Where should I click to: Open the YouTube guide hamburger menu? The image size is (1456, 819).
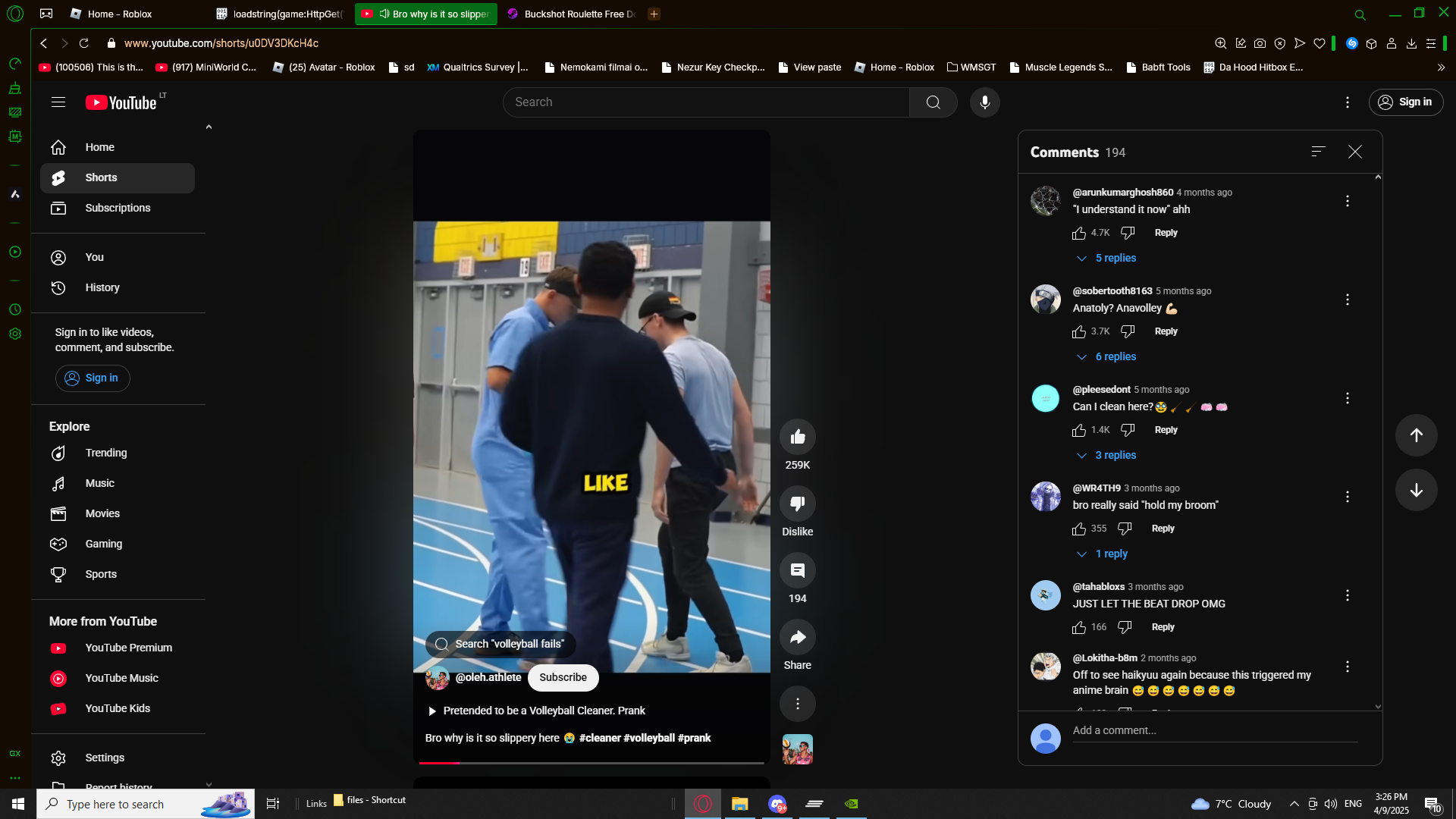coord(58,102)
